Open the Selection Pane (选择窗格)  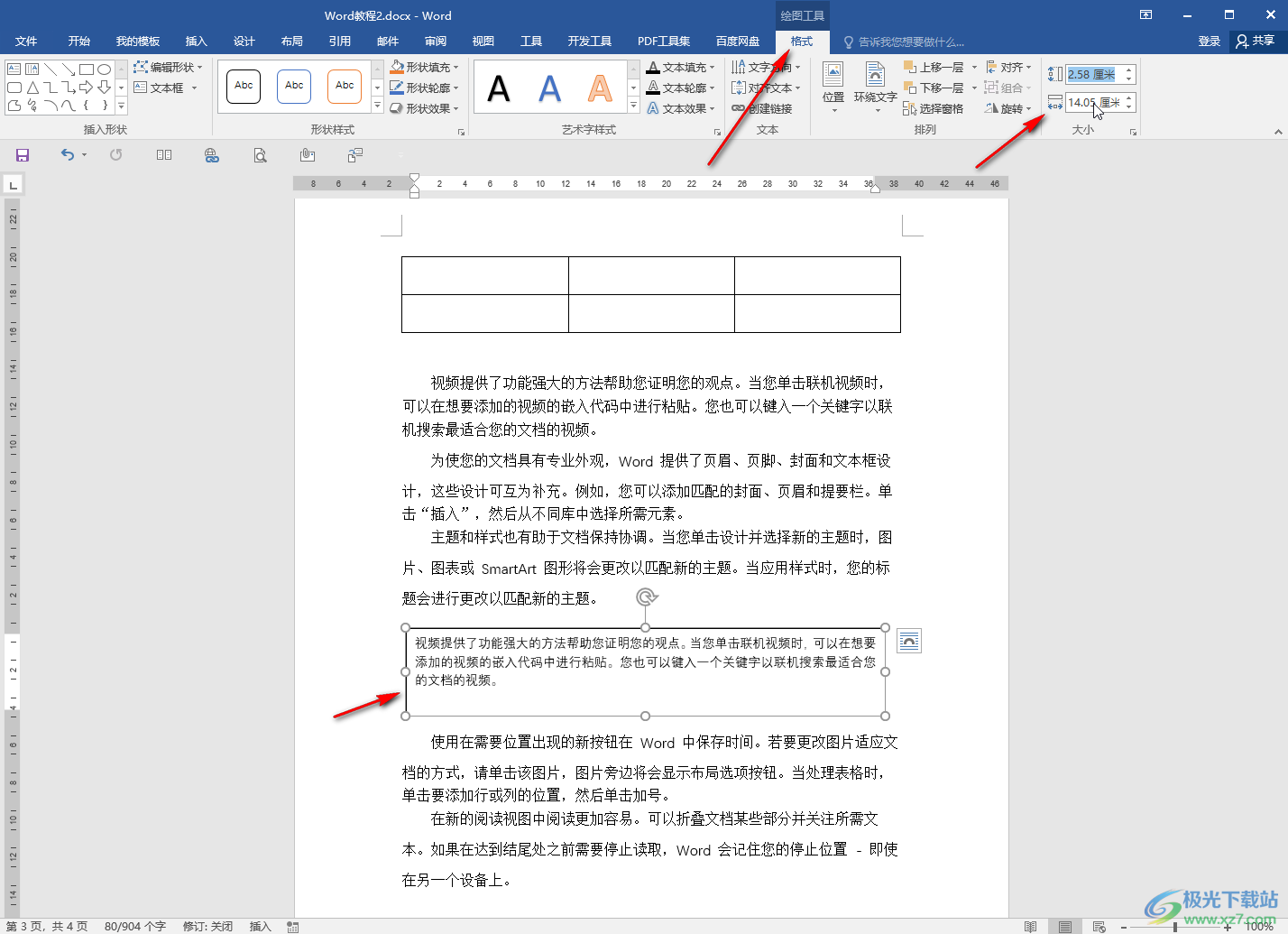point(934,108)
